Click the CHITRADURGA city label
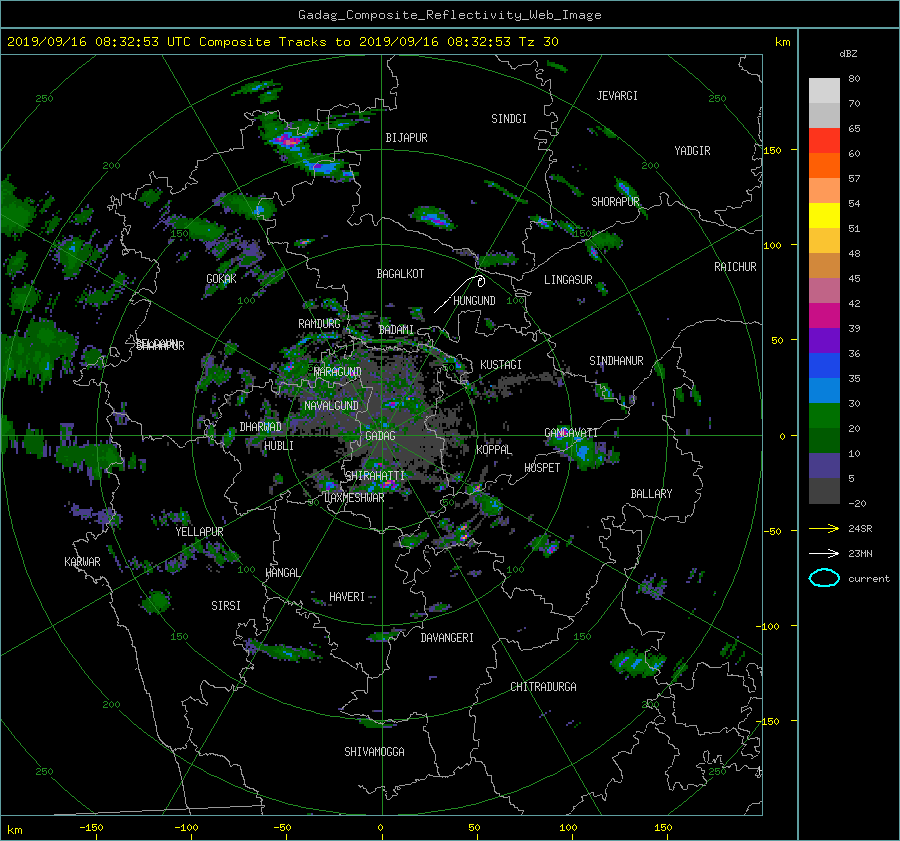Screen dimensions: 900x841 (544, 687)
